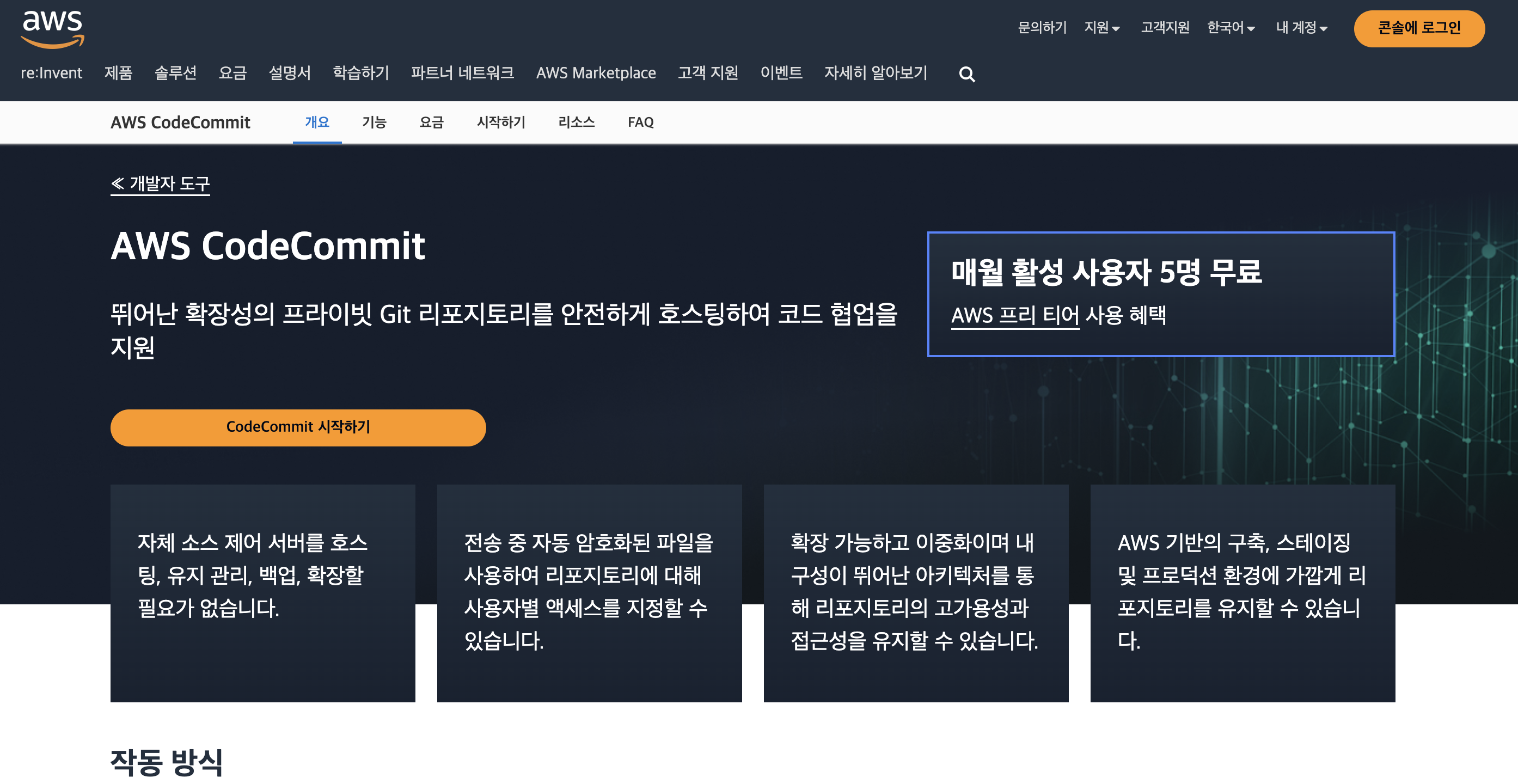Click card about 전송 중 자동 암호화된 파일

click(589, 593)
